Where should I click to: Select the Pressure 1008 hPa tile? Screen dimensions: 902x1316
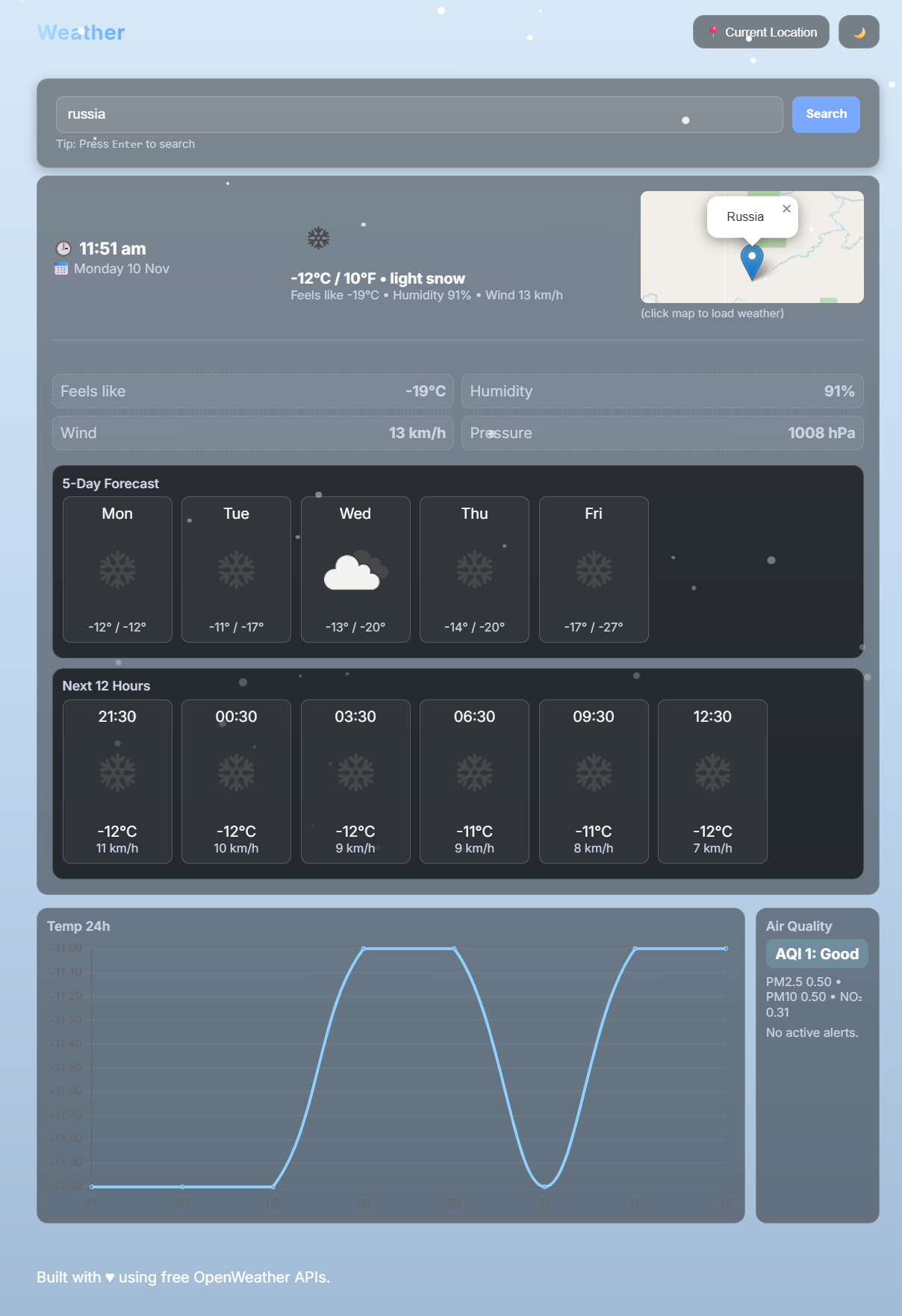[x=662, y=433]
